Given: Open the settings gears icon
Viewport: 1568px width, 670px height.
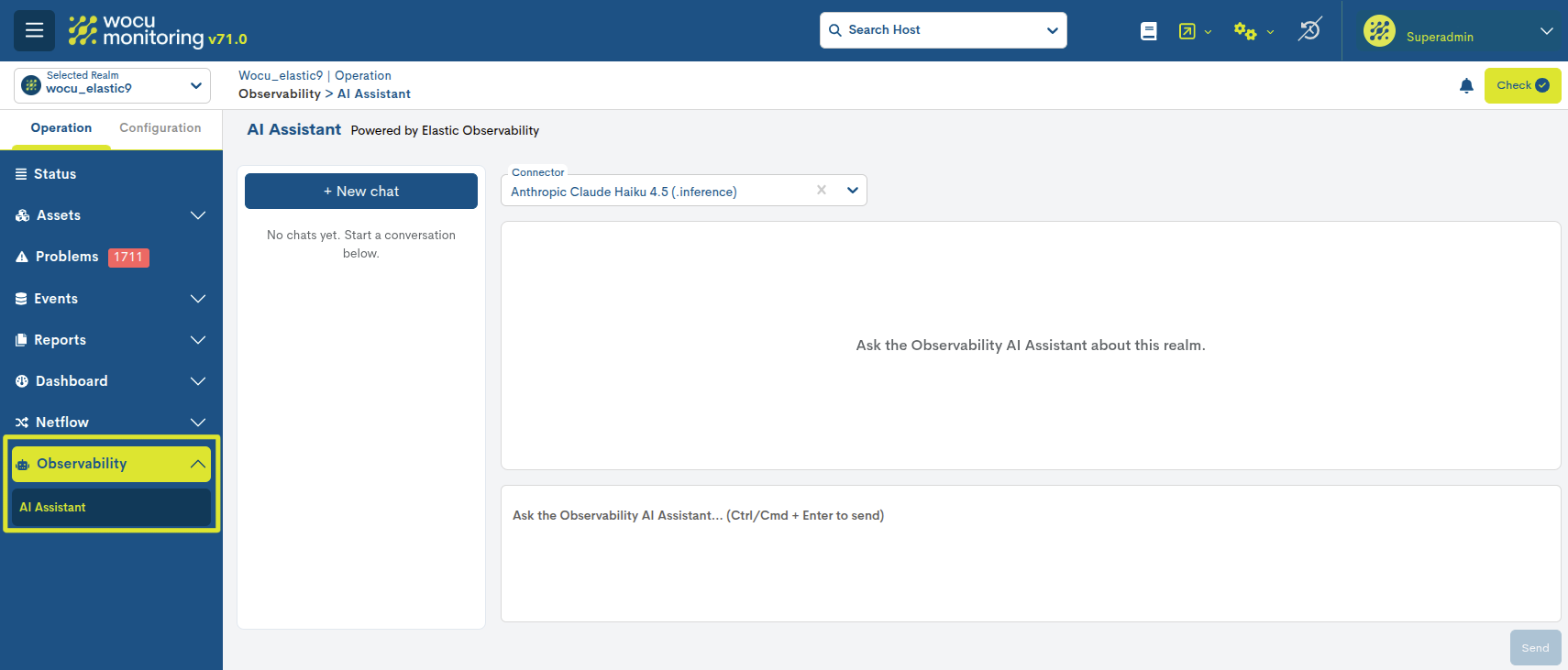Looking at the screenshot, I should coord(1244,31).
